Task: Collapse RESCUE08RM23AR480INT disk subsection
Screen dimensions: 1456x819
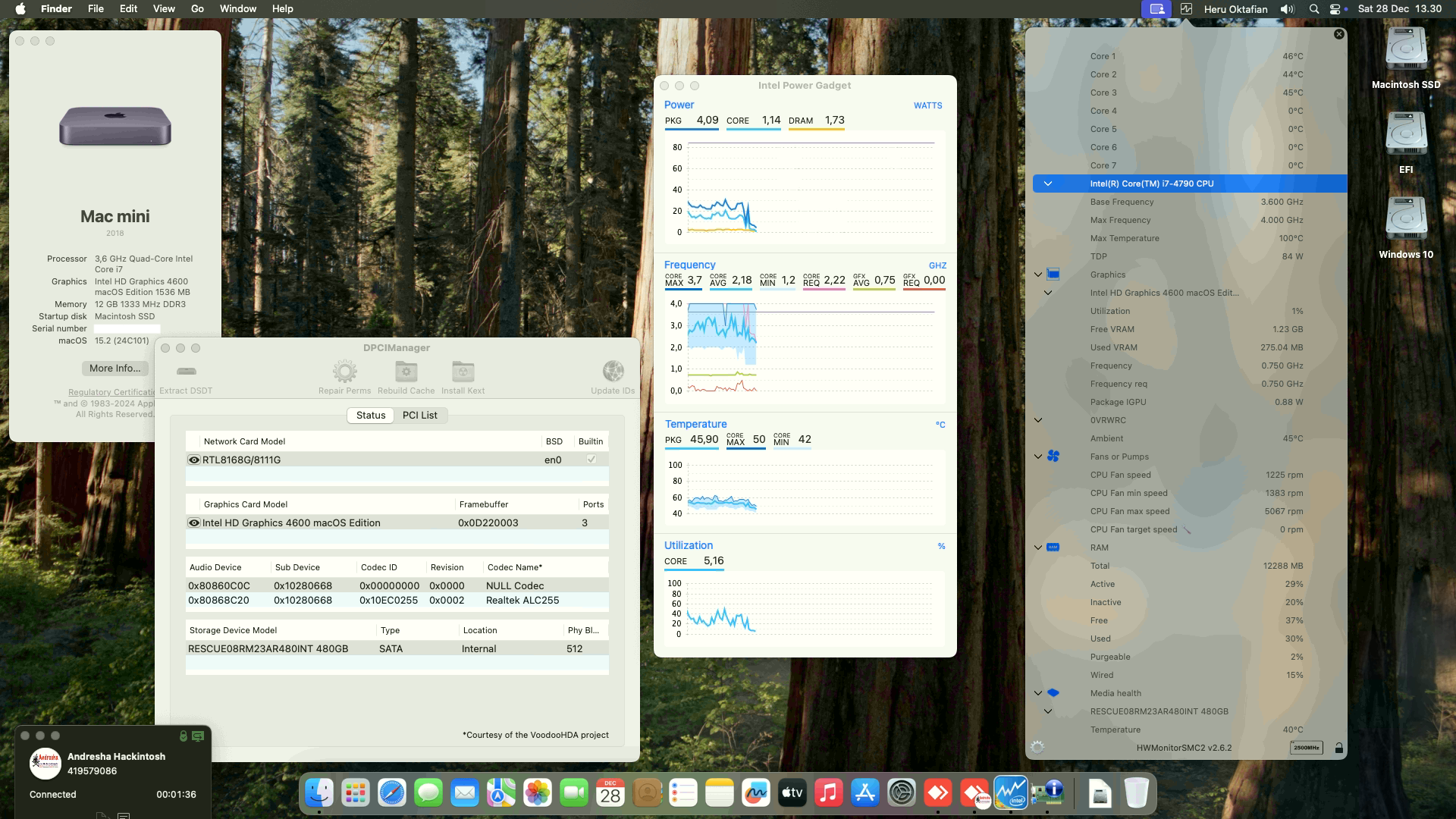Action: (1048, 711)
